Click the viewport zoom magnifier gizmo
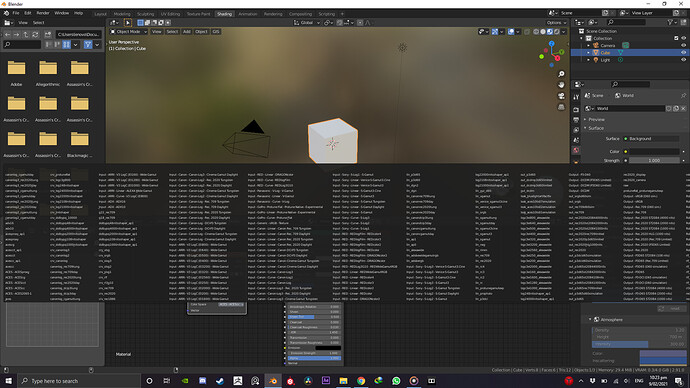Screen dimensions: 690x388 [x=561, y=74]
